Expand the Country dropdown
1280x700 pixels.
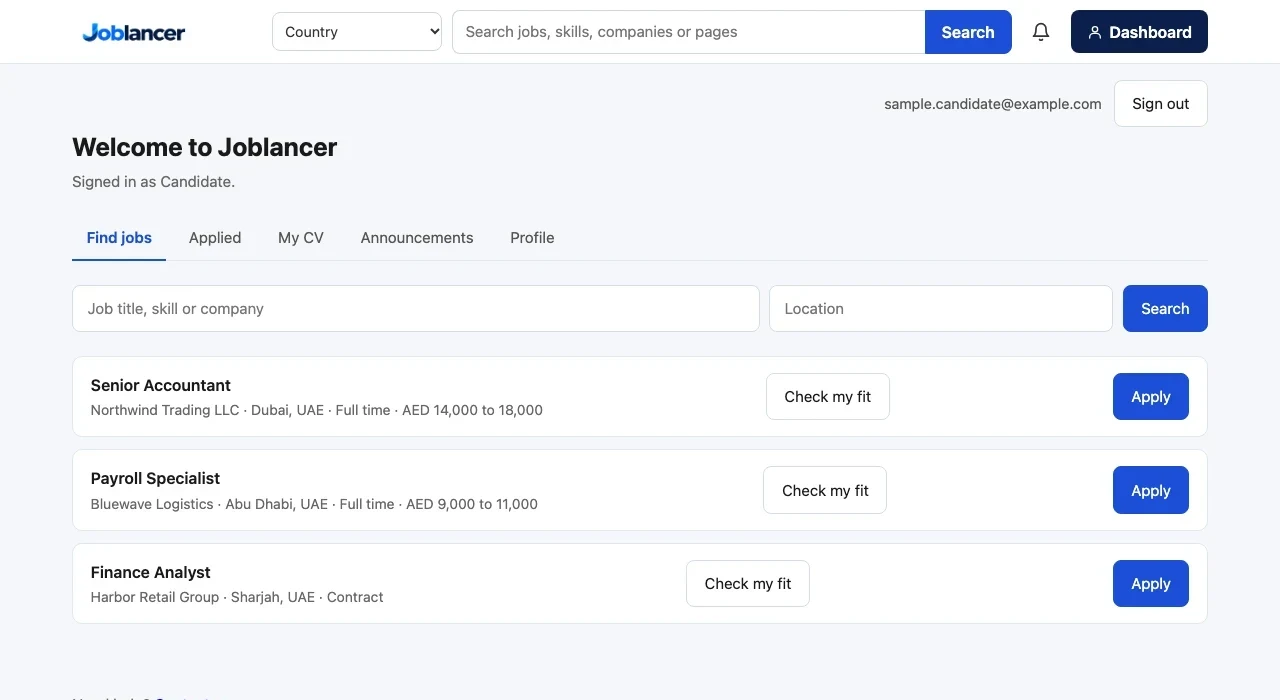[357, 32]
